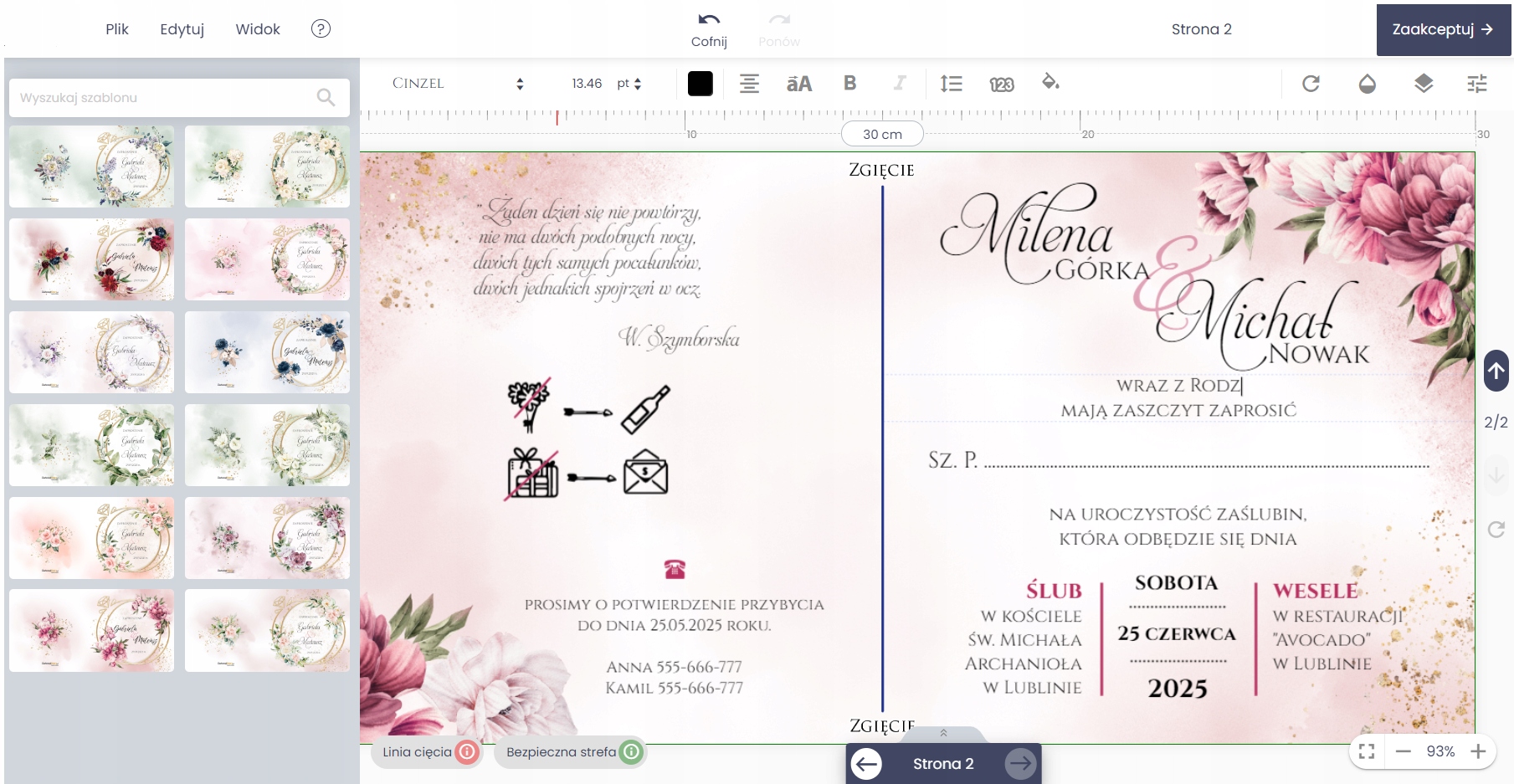Screen dimensions: 1514x784
Task: Click the Zaakceptuj button
Action: click(1444, 29)
